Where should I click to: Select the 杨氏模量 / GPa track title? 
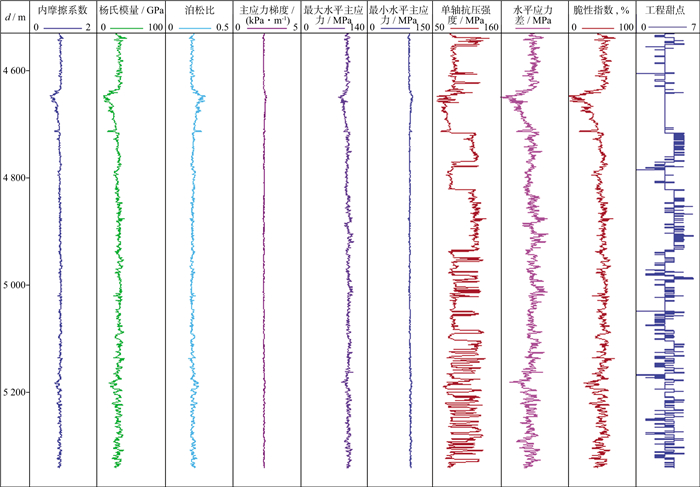pyautogui.click(x=130, y=8)
